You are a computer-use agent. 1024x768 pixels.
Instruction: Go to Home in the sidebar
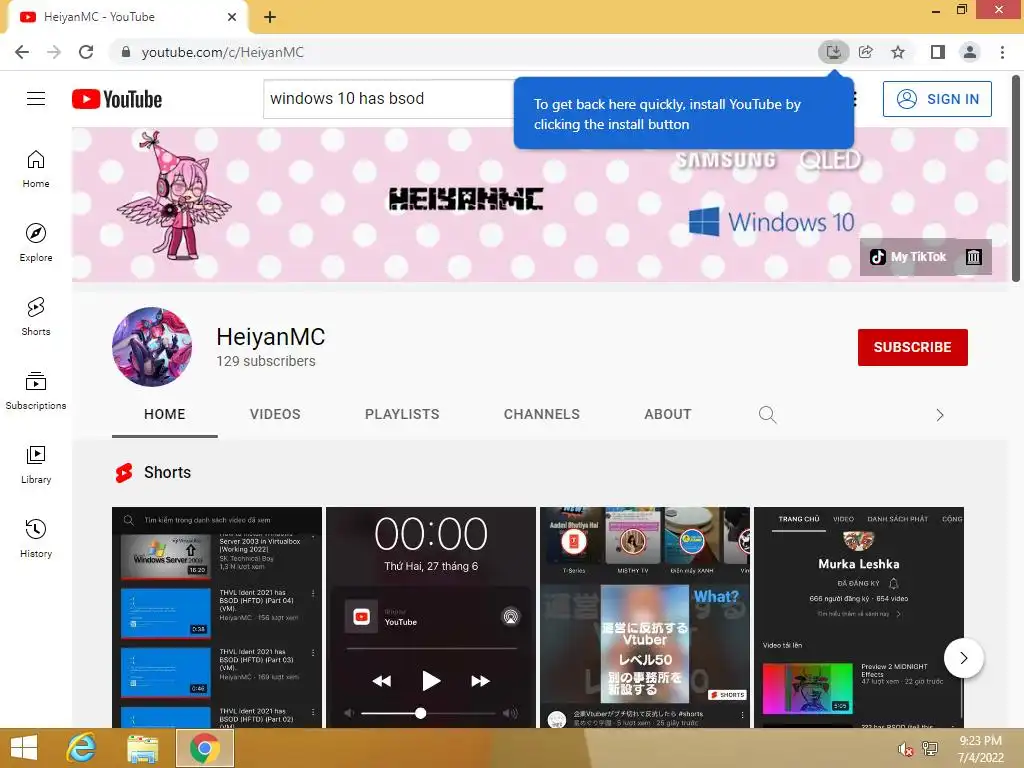[x=36, y=168]
